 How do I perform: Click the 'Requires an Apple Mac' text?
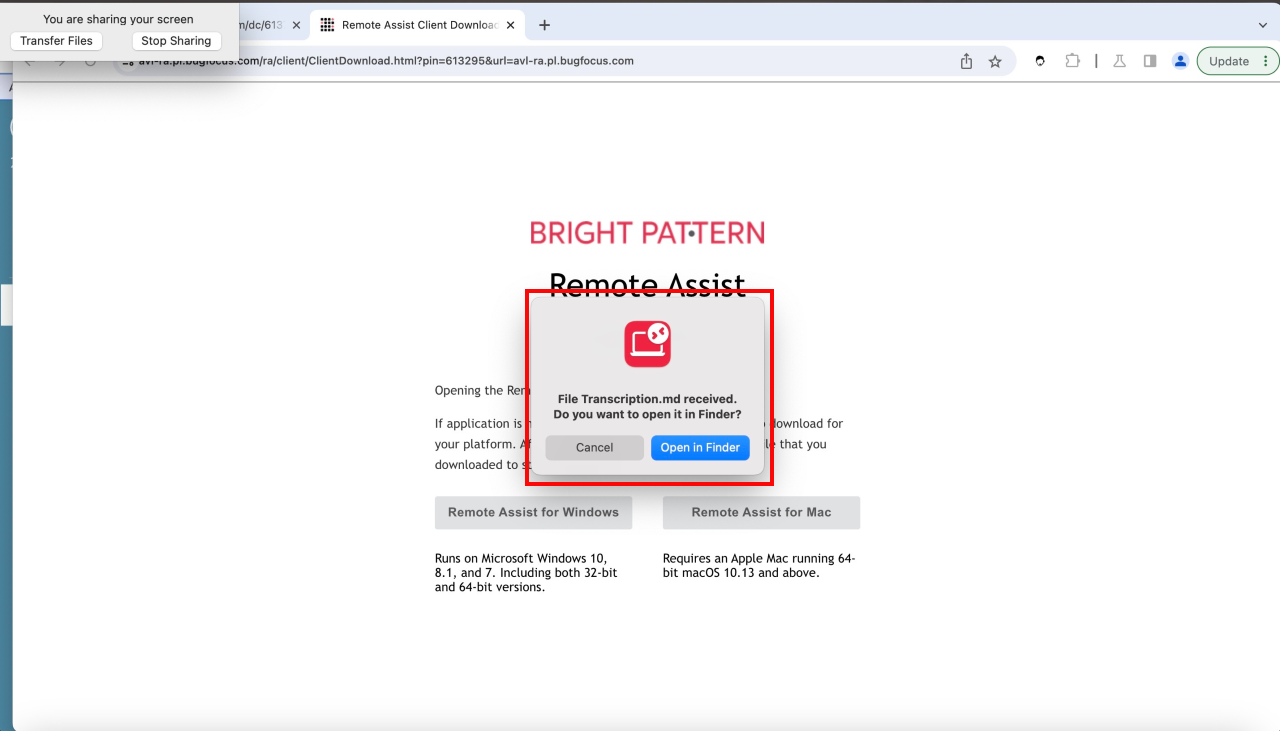point(759,566)
